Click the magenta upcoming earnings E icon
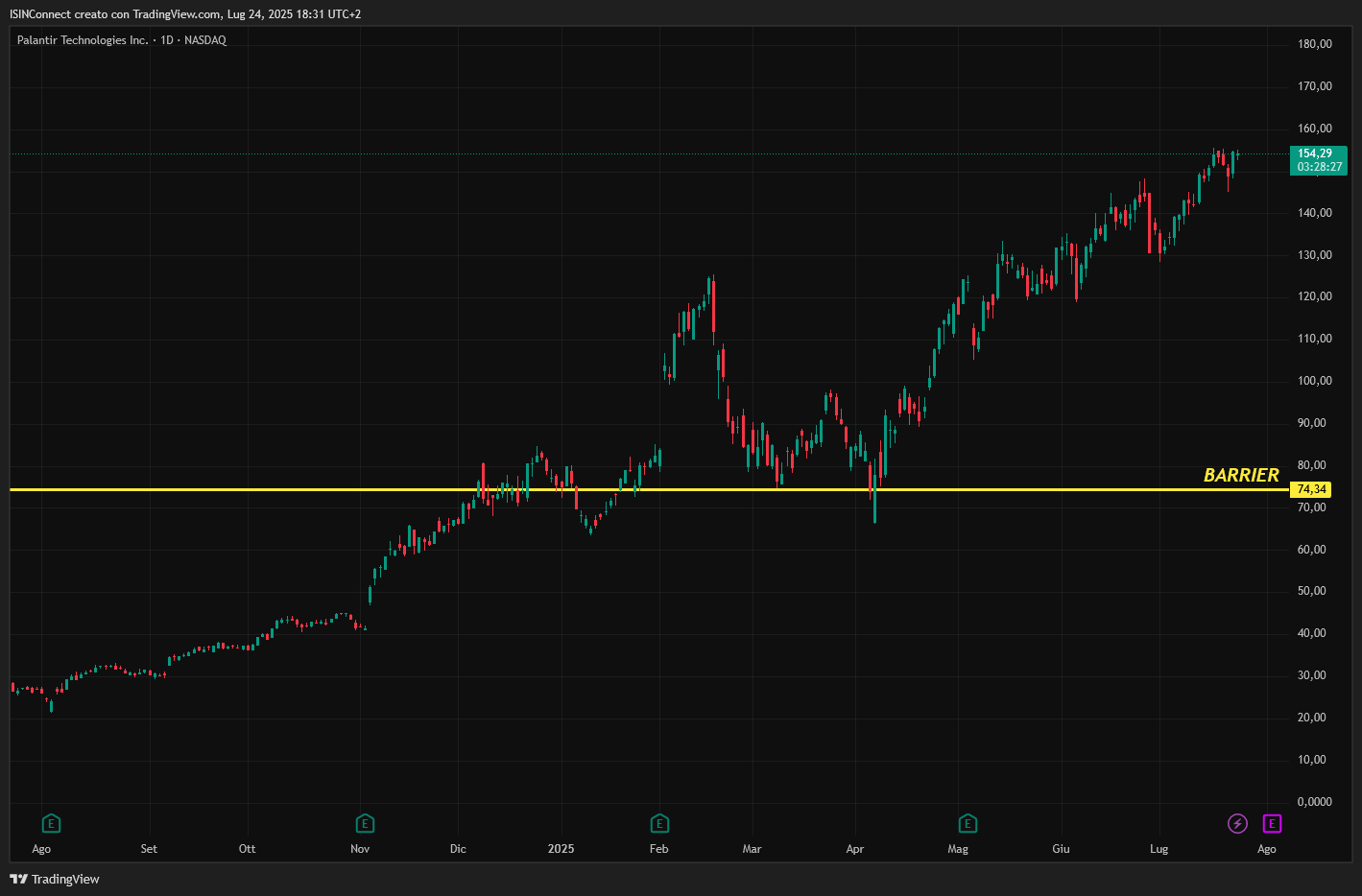 (1272, 823)
